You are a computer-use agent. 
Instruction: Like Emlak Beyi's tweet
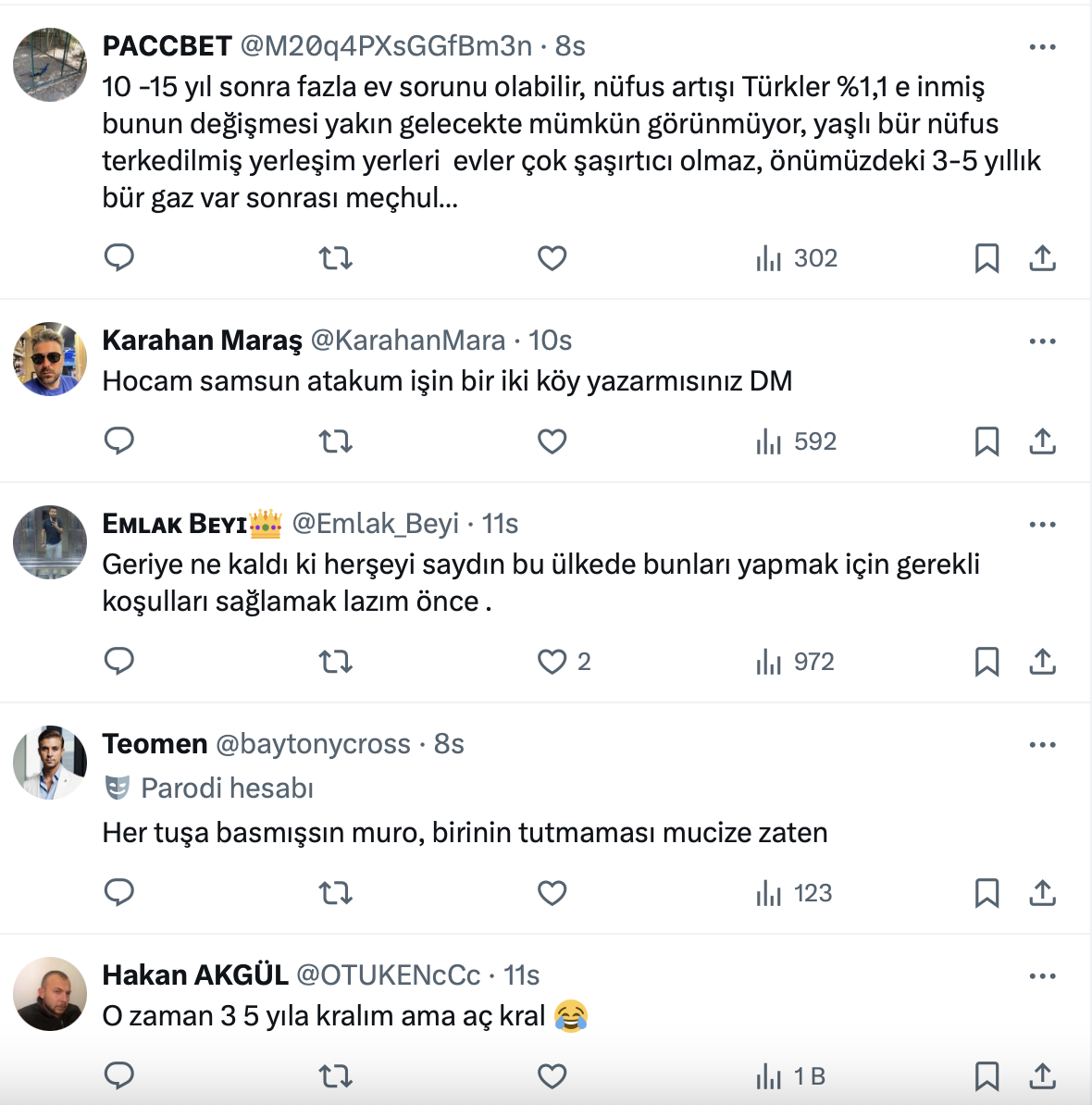click(x=552, y=662)
